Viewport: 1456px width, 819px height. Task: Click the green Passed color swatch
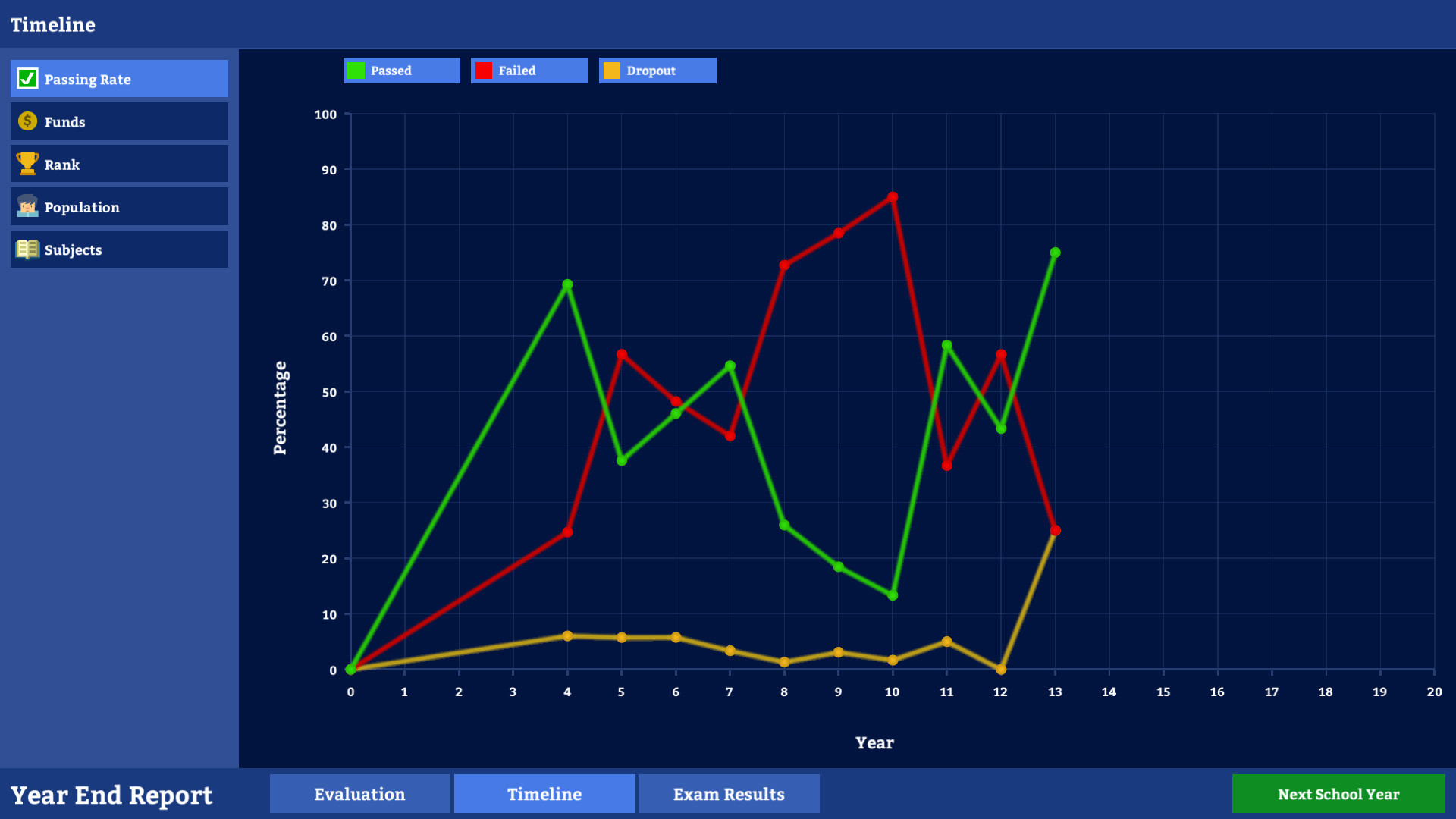tap(356, 70)
